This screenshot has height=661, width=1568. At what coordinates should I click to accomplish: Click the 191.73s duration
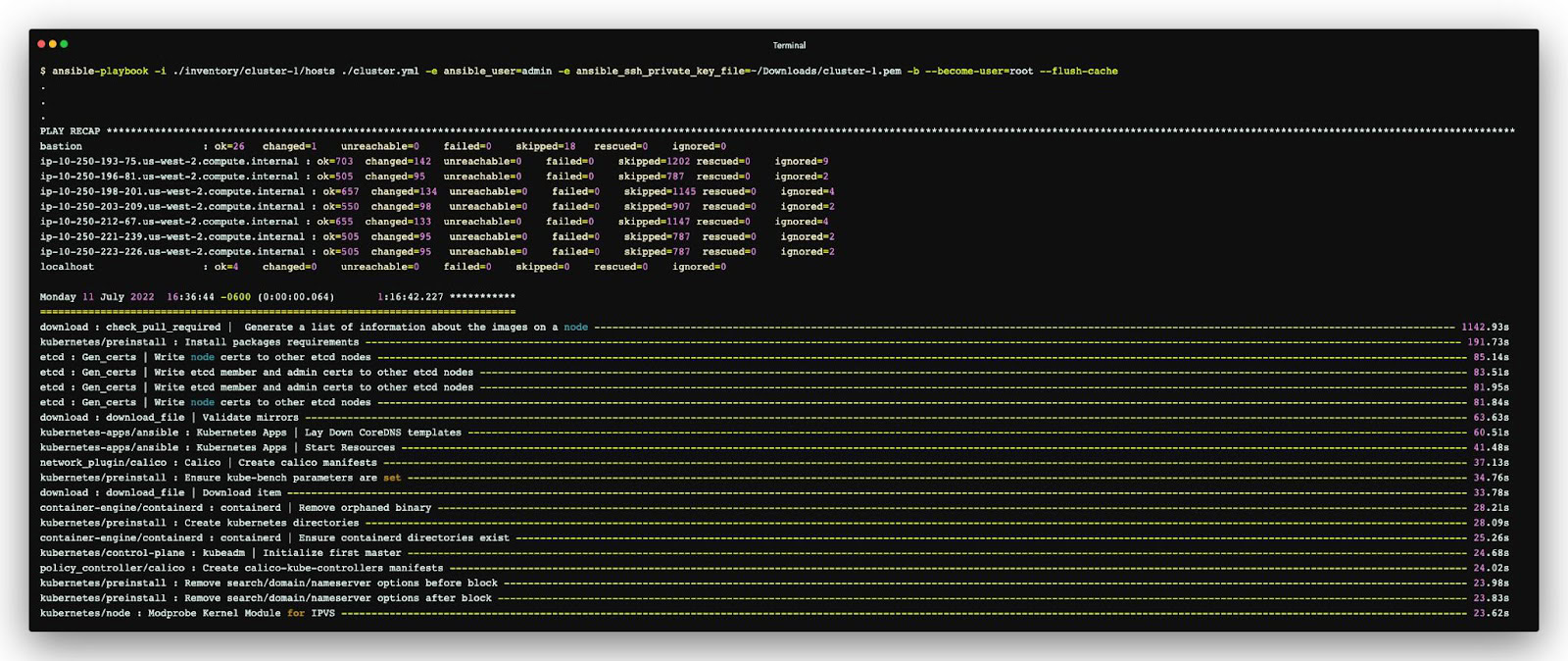[1488, 342]
